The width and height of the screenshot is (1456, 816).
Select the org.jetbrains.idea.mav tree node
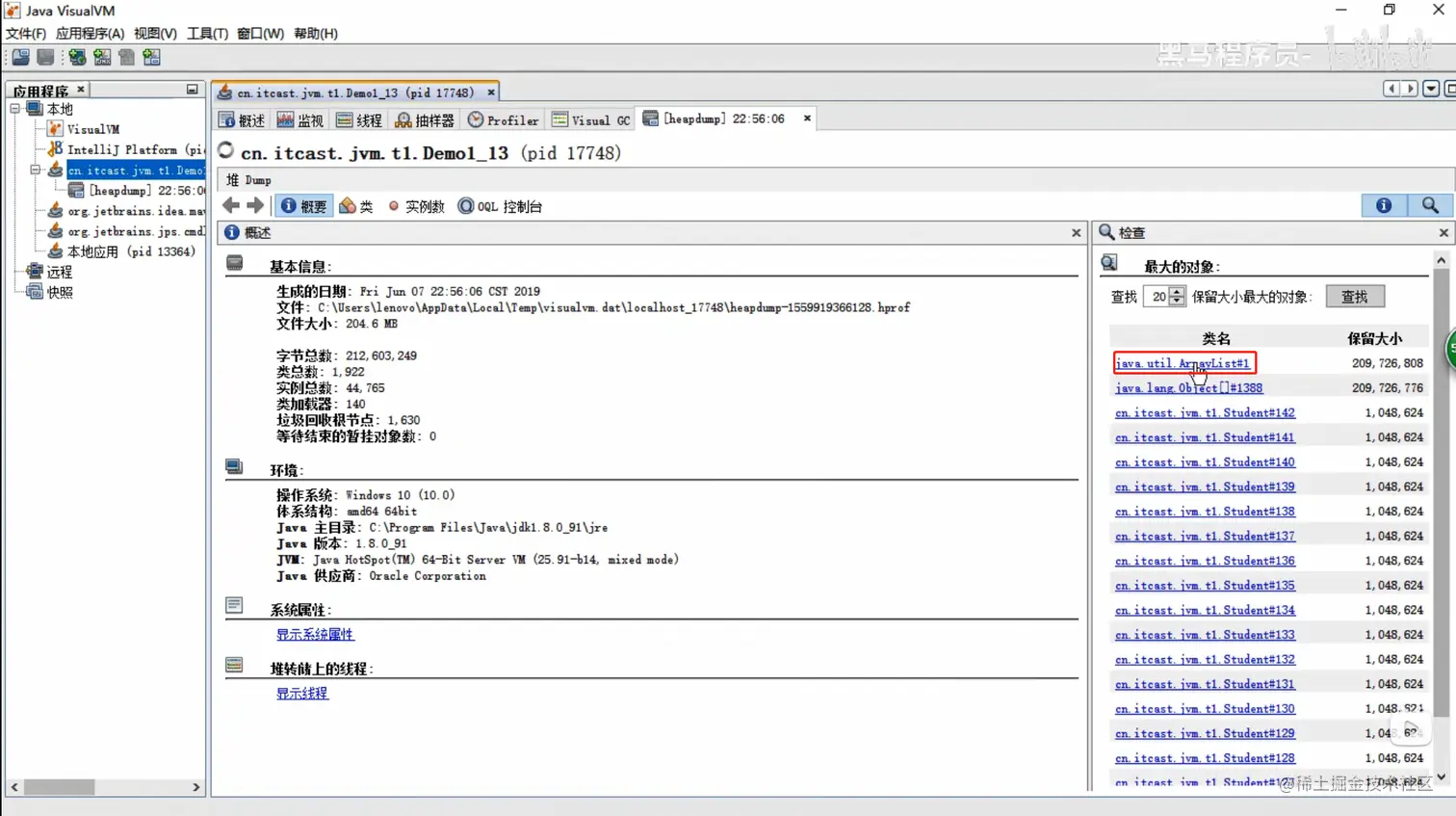[x=126, y=211]
